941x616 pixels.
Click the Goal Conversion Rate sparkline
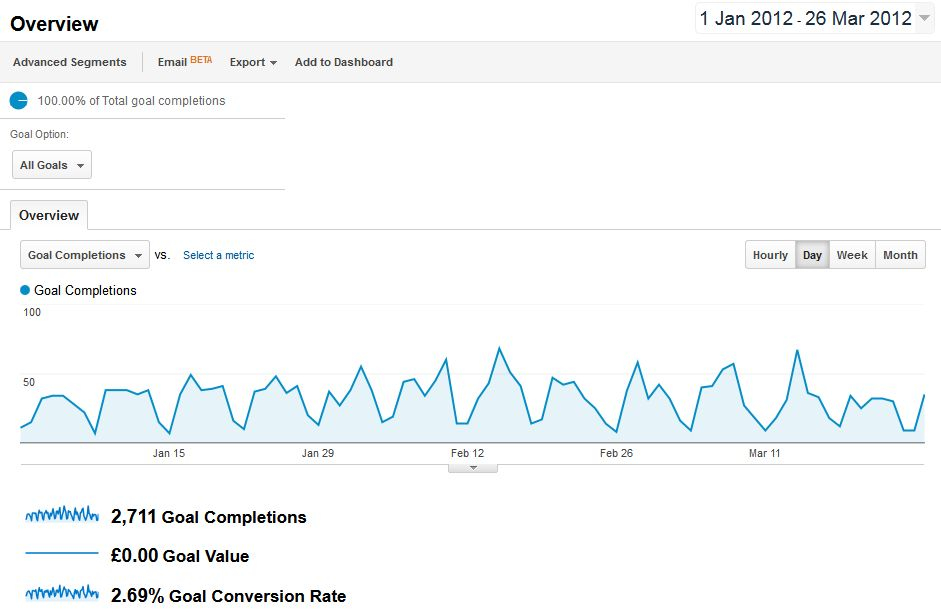coord(62,594)
